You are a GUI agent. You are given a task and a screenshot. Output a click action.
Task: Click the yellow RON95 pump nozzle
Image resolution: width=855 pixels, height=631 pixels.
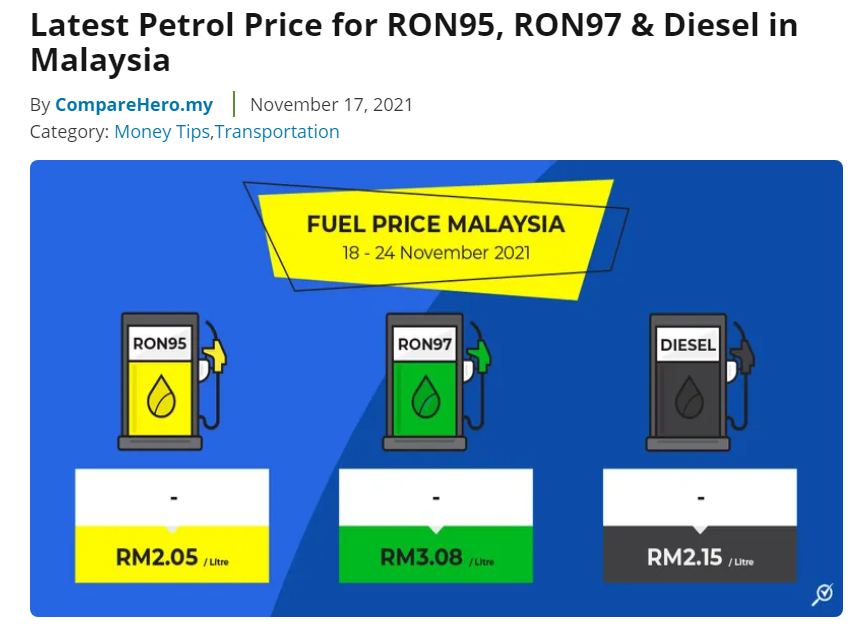(x=215, y=355)
